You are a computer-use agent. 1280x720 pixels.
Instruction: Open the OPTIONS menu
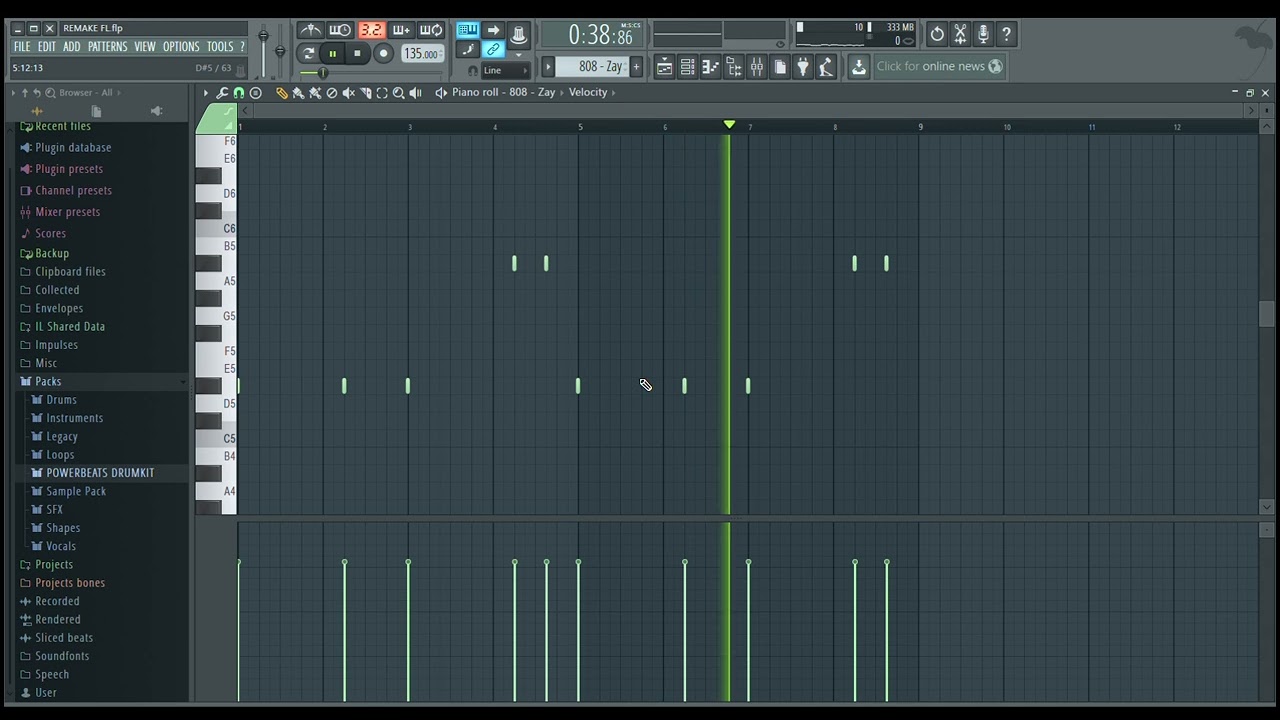coord(181,47)
